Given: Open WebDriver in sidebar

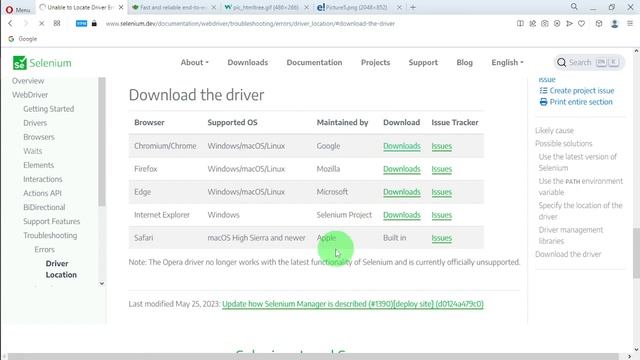Looking at the screenshot, I should [x=30, y=95].
